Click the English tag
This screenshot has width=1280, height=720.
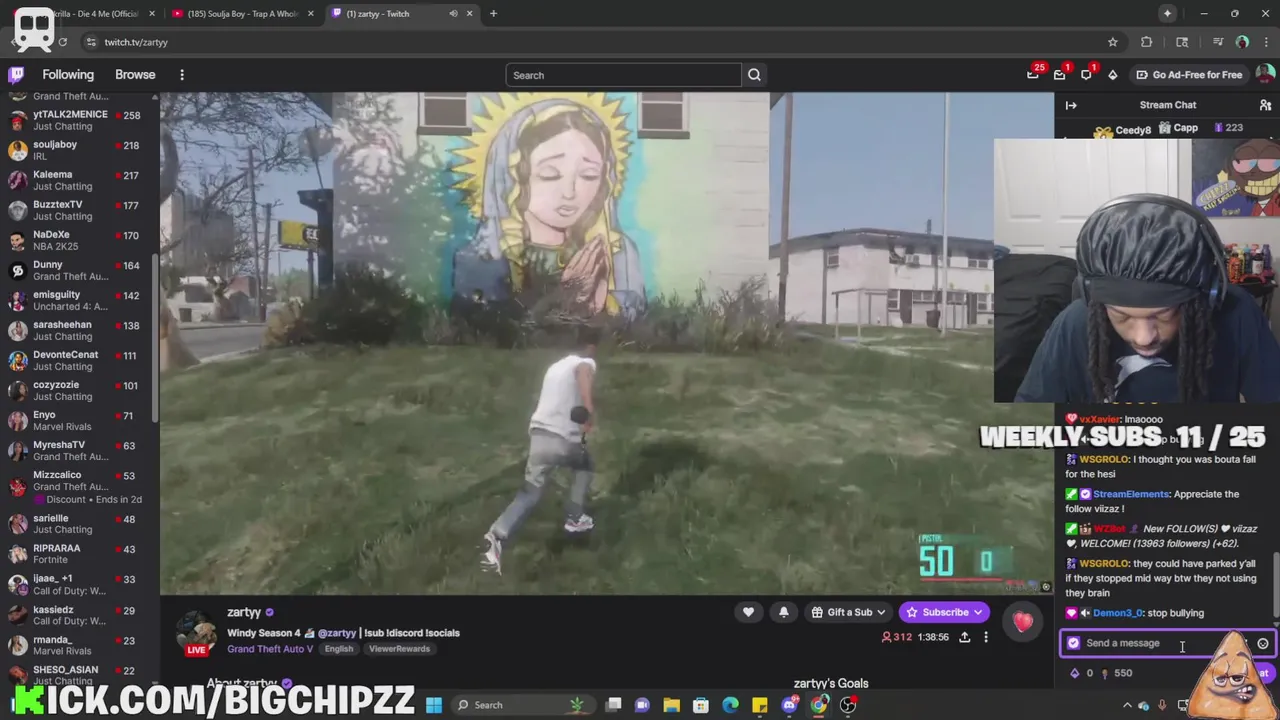pyautogui.click(x=338, y=649)
